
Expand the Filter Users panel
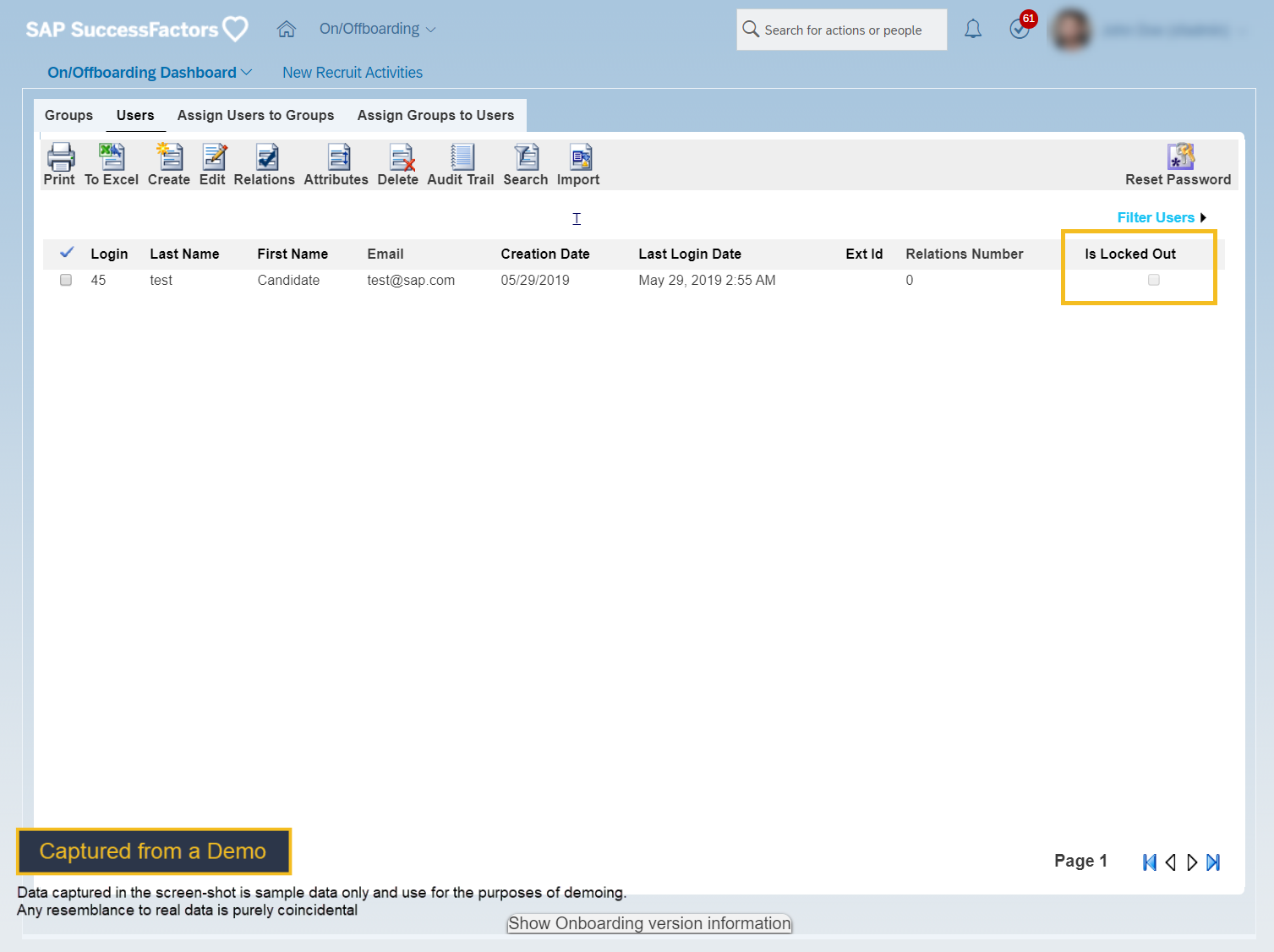[1162, 217]
